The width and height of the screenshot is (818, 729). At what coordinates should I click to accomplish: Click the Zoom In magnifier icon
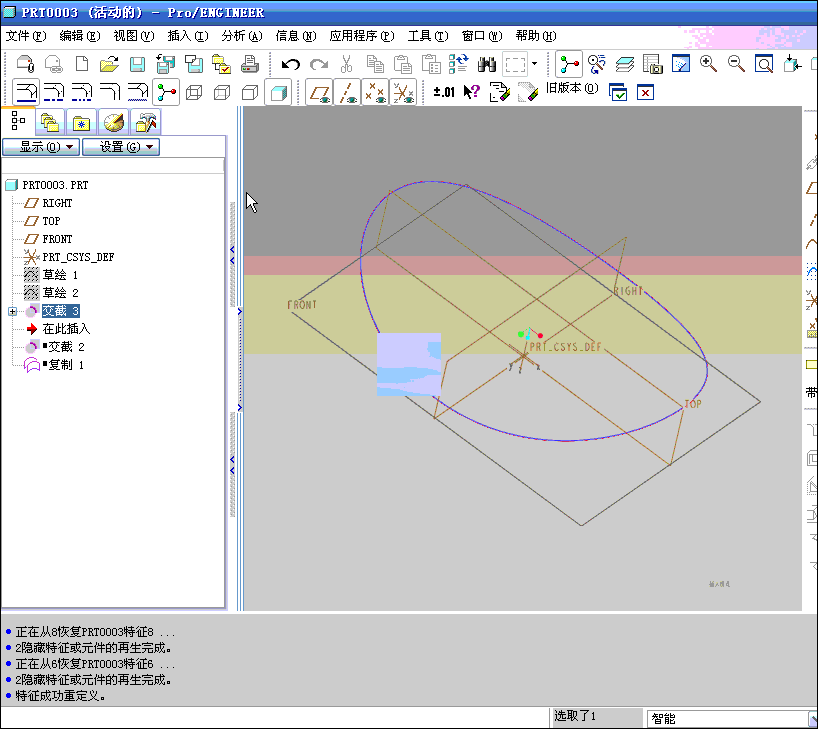point(708,65)
